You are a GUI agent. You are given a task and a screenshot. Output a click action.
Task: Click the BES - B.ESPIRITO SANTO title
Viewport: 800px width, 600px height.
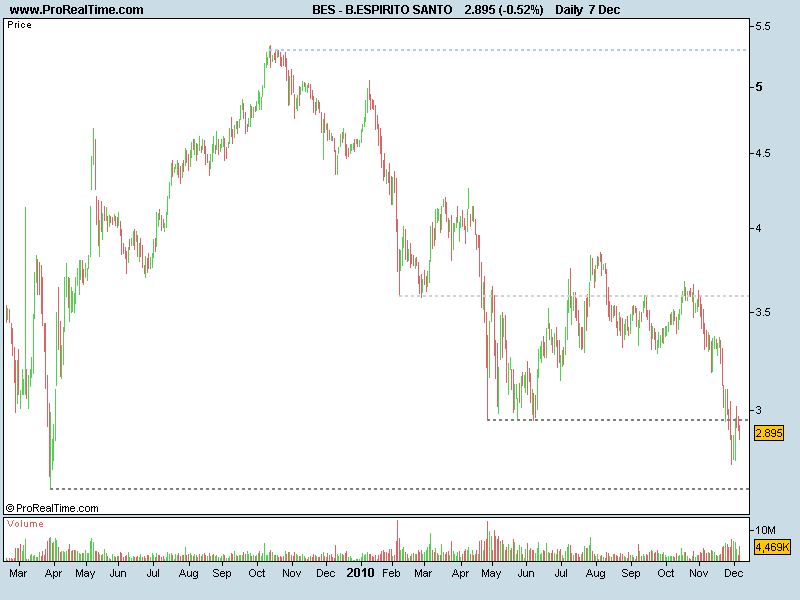[x=382, y=10]
